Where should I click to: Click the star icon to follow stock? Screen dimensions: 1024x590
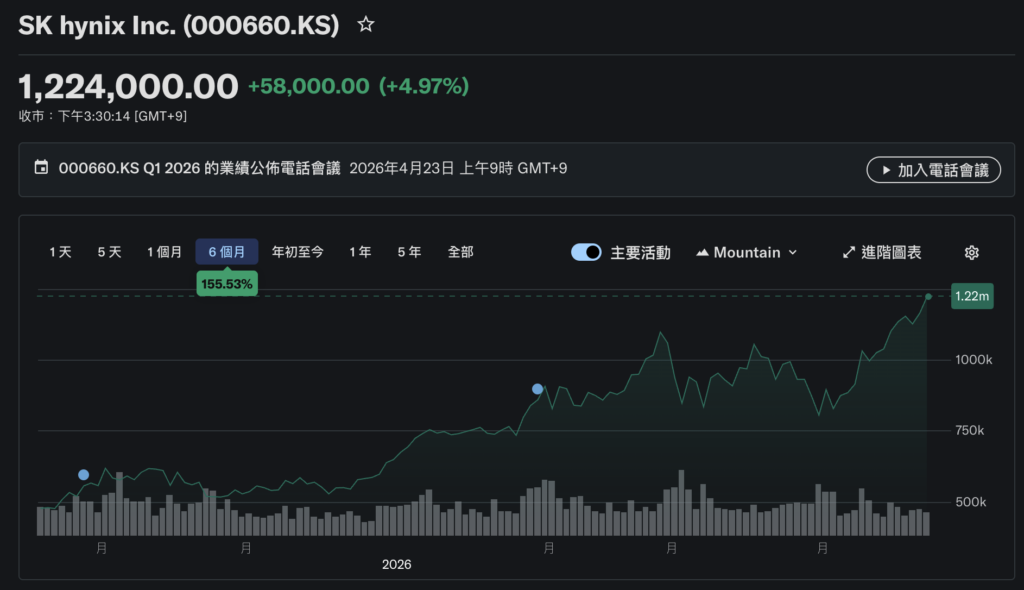pos(366,25)
